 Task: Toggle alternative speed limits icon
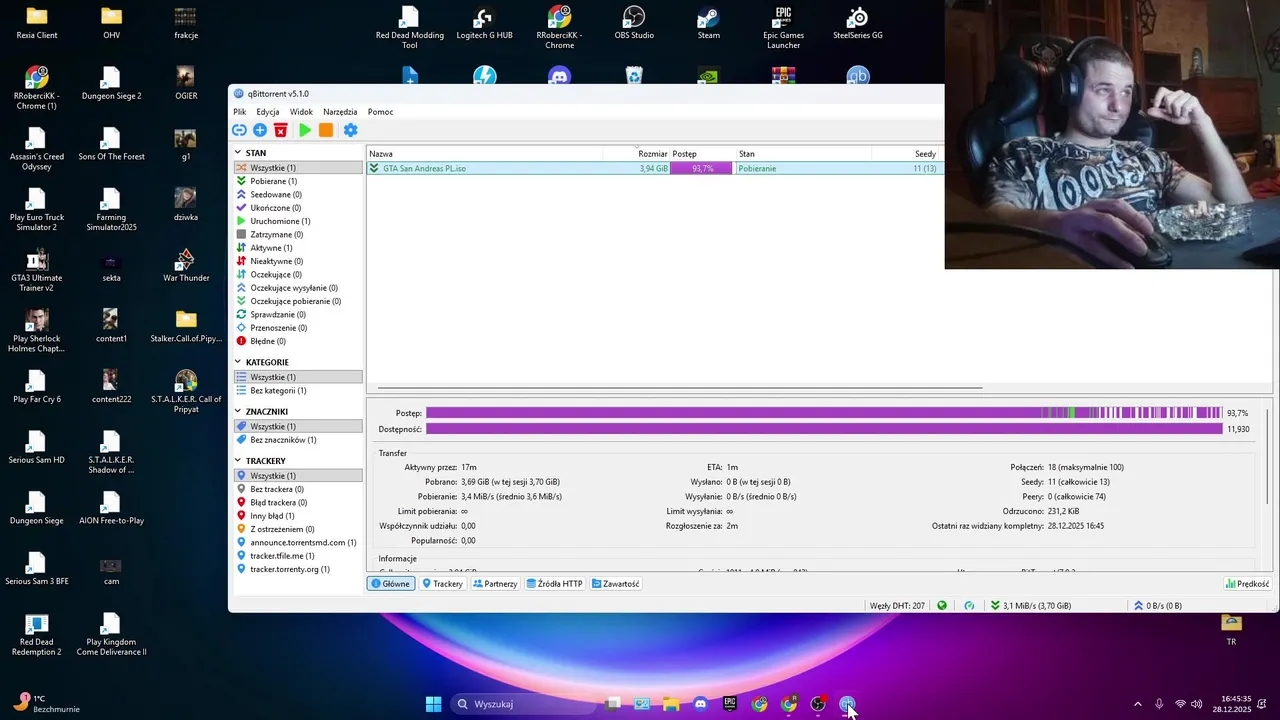[969, 606]
